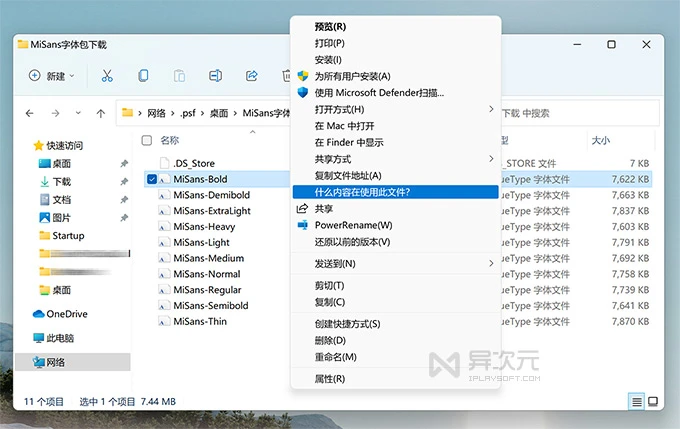Image resolution: width=680 pixels, height=429 pixels.
Task: Choose 在 Mac 中打开 menu entry
Action: click(x=396, y=126)
